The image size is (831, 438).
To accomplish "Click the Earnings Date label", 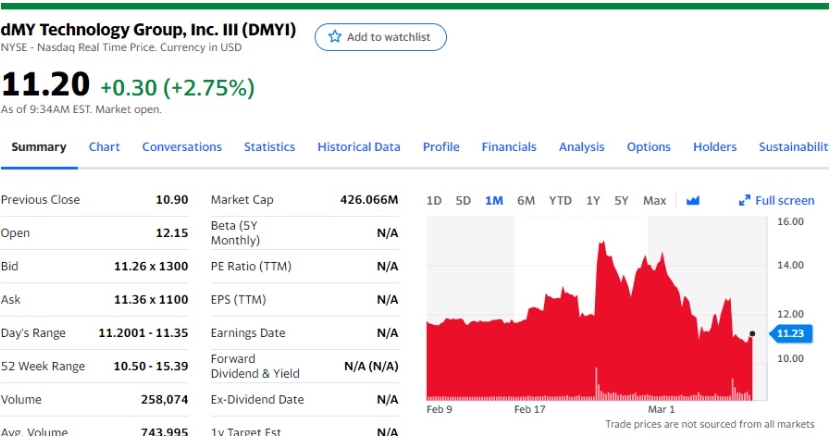I will point(248,333).
